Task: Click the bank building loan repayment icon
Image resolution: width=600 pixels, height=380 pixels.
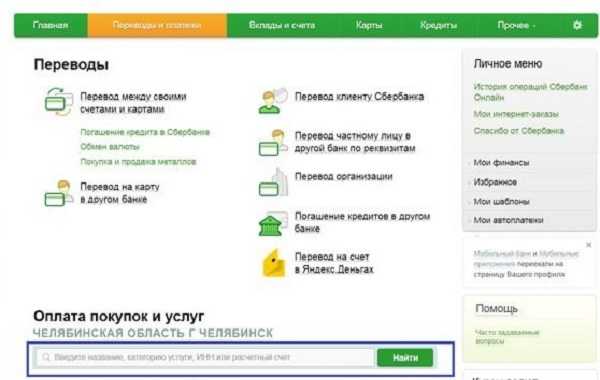Action: pyautogui.click(x=273, y=223)
